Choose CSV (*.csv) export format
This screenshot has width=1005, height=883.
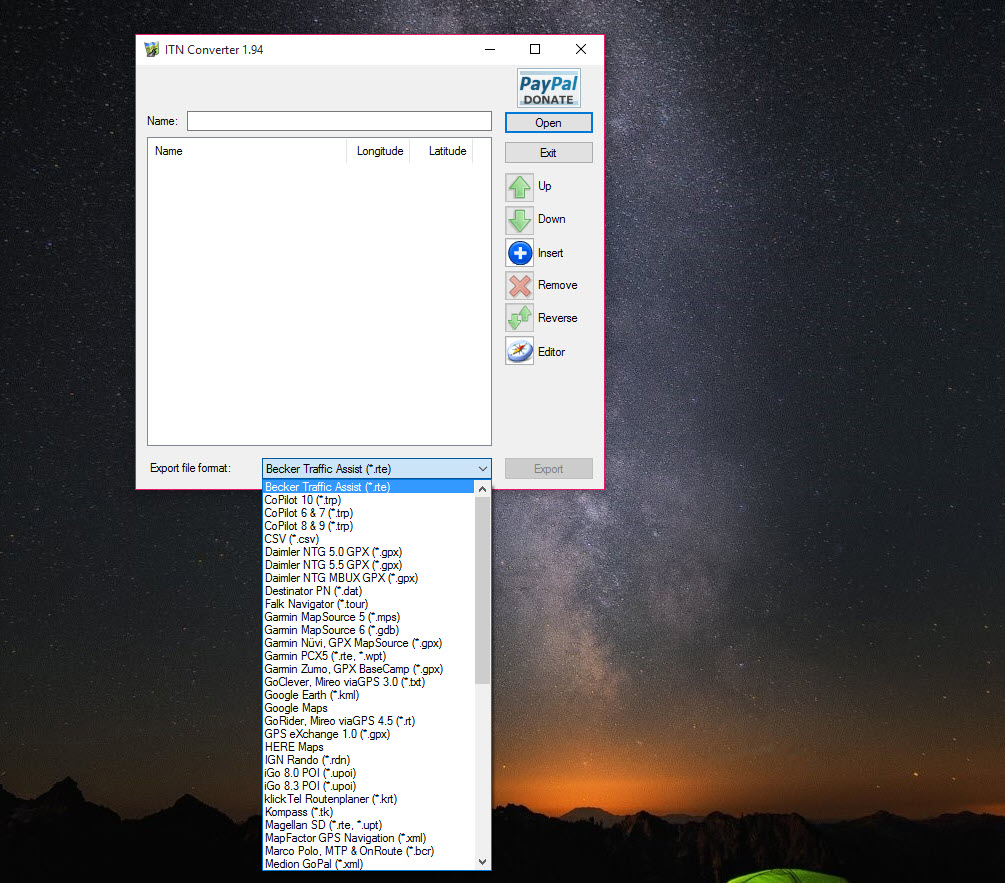tap(369, 539)
